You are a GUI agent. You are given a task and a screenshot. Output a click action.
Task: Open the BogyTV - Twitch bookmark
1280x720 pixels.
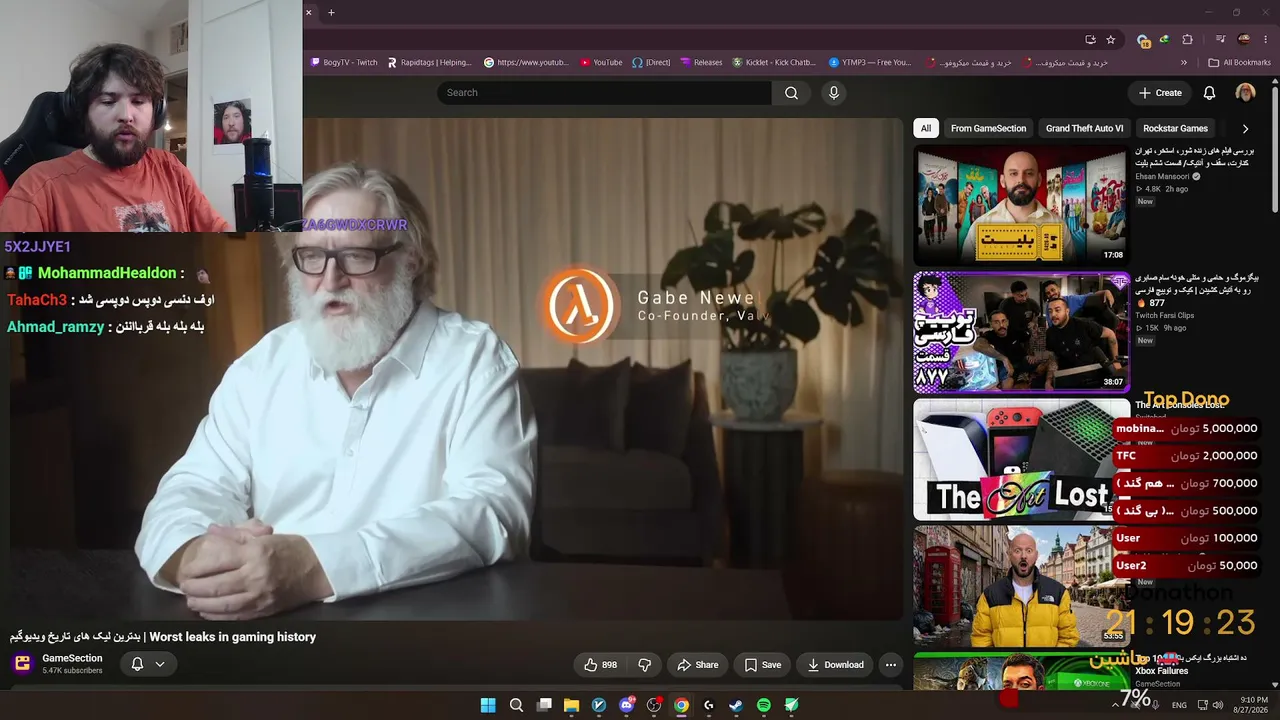(344, 62)
